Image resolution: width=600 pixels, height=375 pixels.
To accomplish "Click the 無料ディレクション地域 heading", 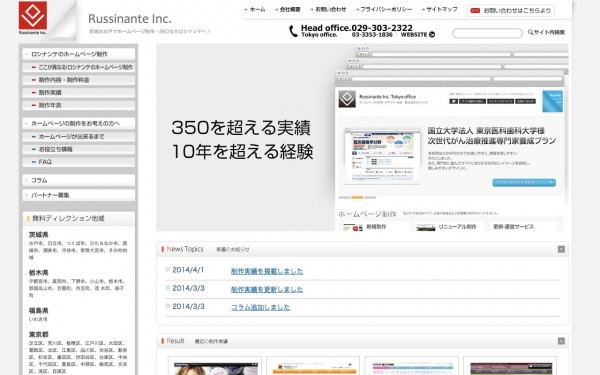I will [68, 218].
